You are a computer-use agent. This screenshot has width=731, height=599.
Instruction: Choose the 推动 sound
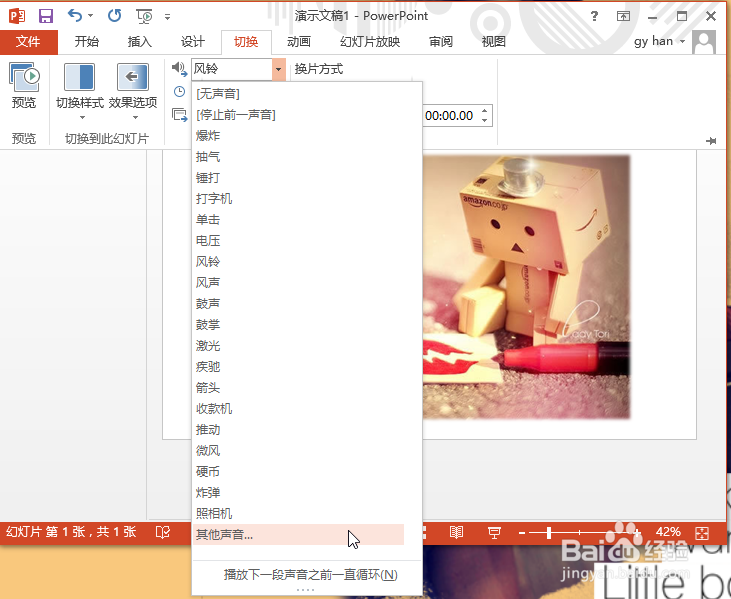pyautogui.click(x=298, y=429)
